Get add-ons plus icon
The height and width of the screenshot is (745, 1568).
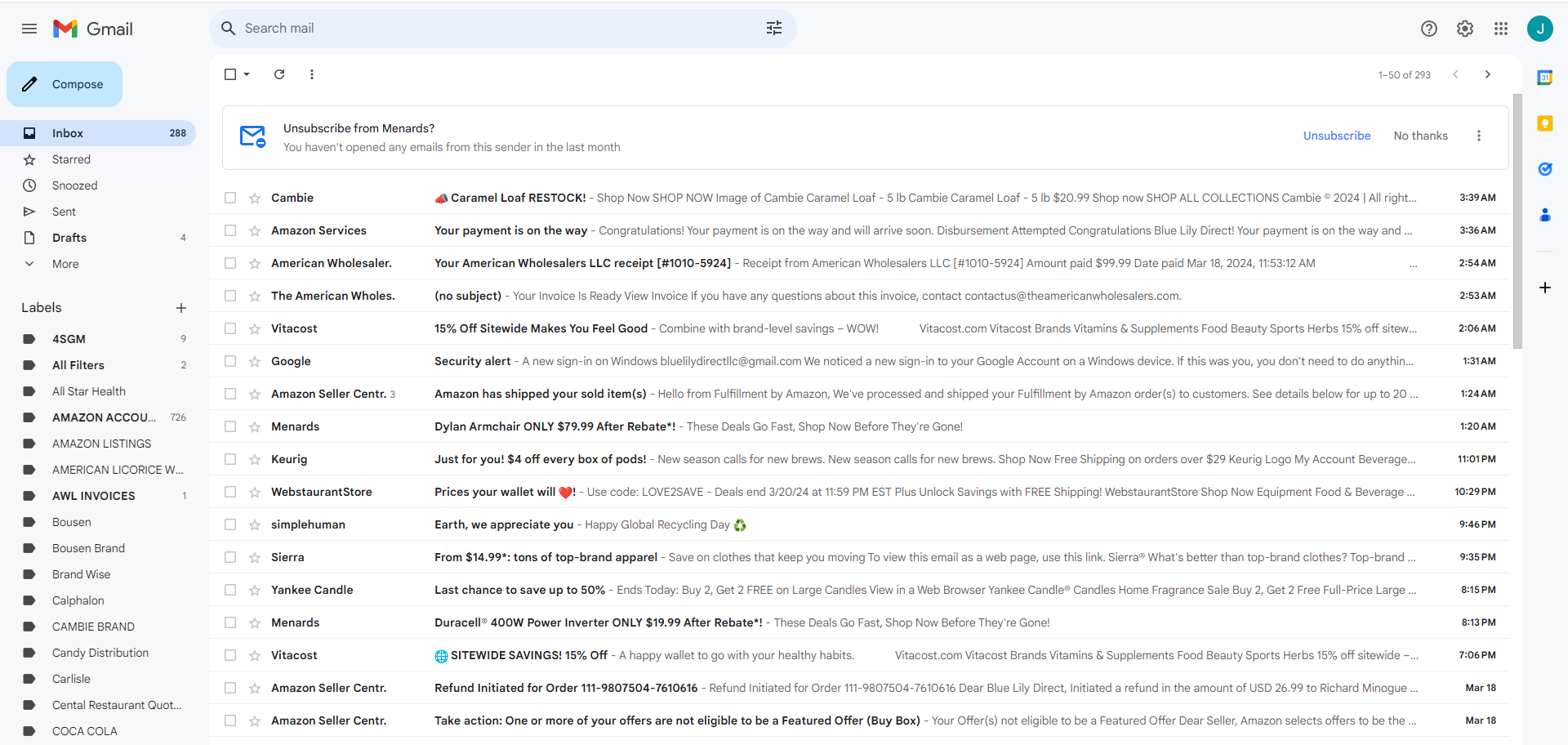(1545, 288)
